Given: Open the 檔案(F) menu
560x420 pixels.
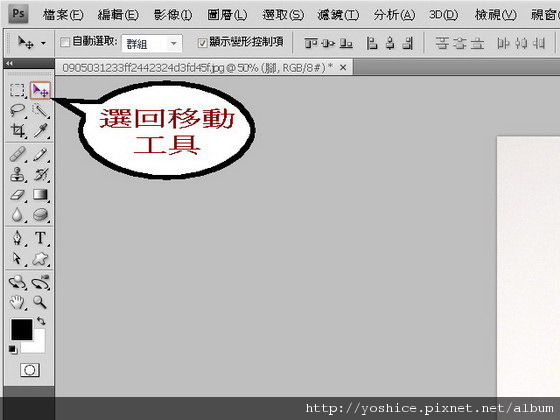Looking at the screenshot, I should [63, 15].
